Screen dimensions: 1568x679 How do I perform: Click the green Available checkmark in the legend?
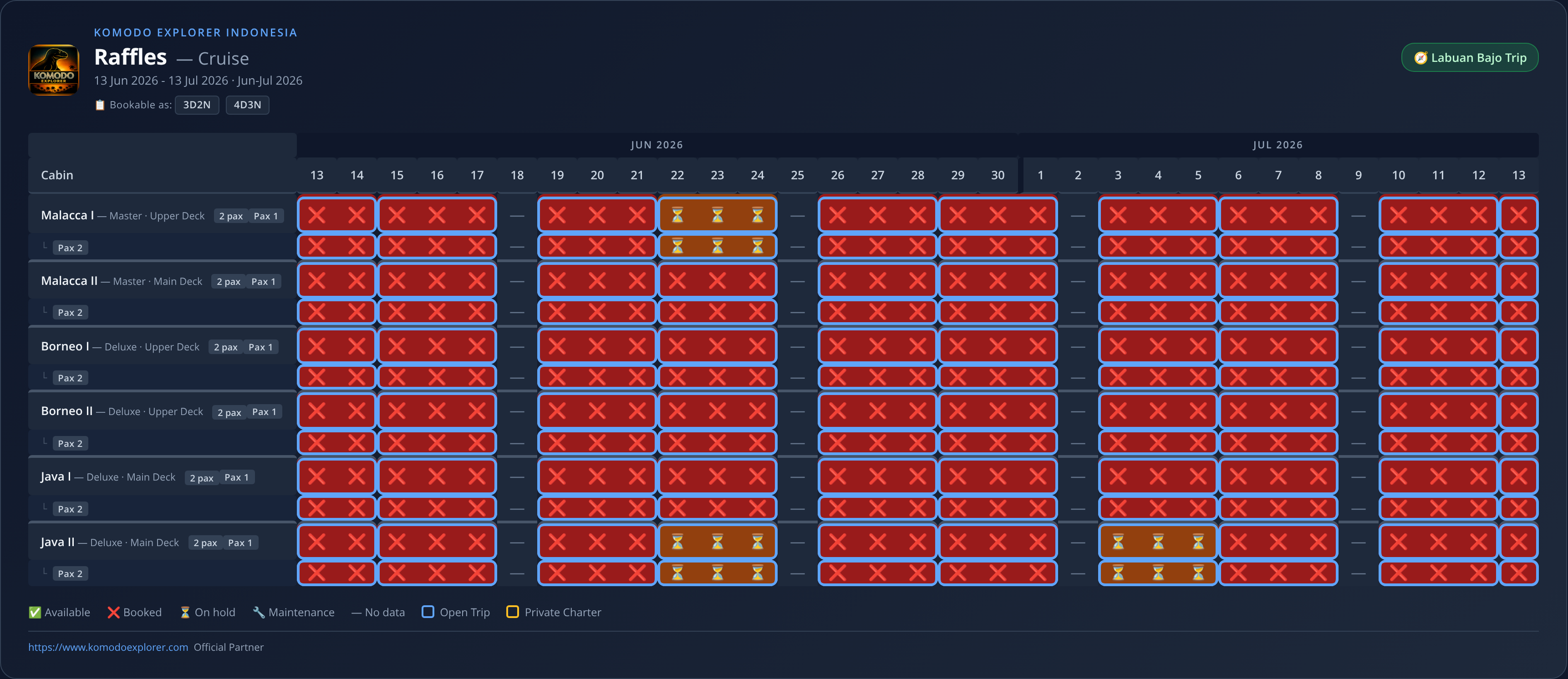35,612
